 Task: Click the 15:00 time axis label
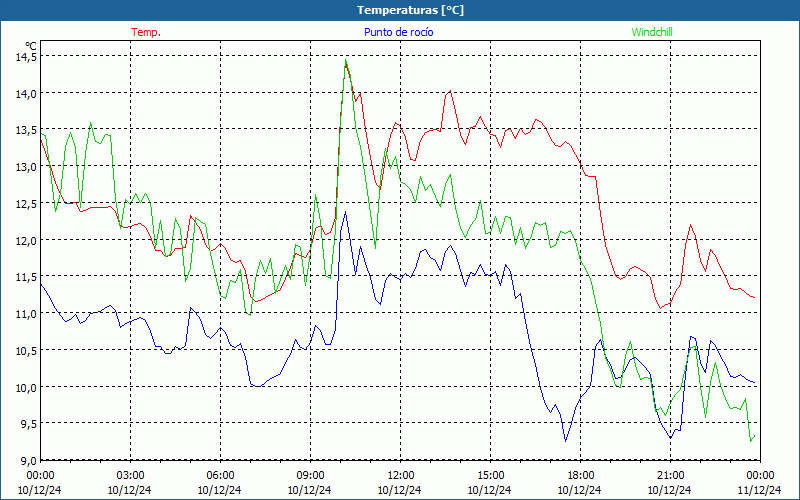(490, 475)
